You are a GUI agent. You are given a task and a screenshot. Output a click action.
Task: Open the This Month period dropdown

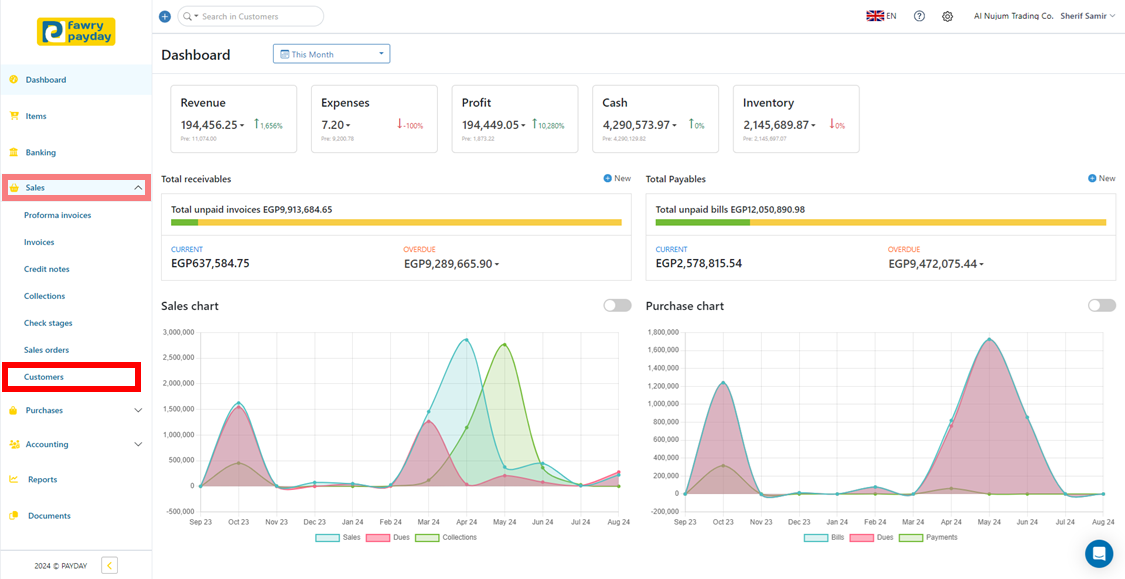(x=331, y=54)
